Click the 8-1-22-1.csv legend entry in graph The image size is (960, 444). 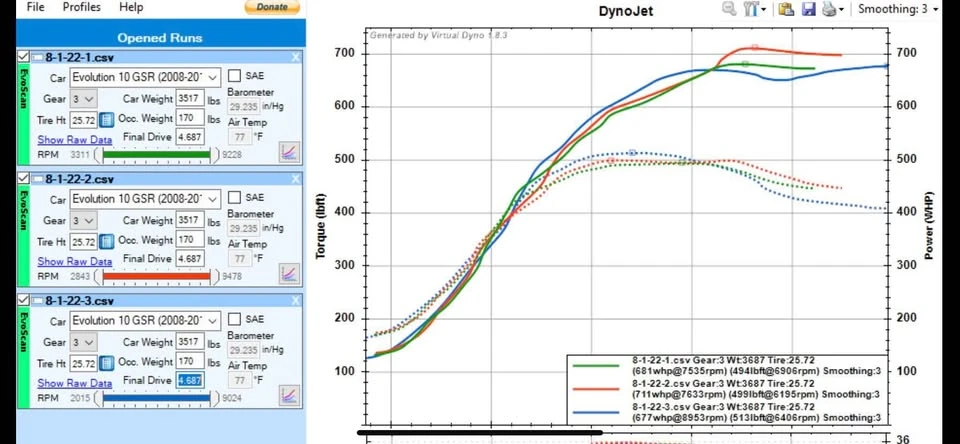pyautogui.click(x=727, y=365)
